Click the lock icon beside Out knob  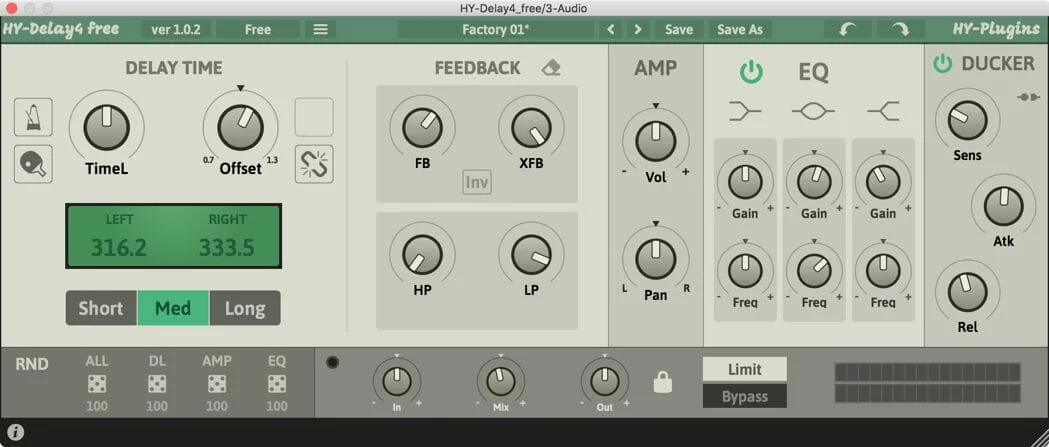(661, 382)
